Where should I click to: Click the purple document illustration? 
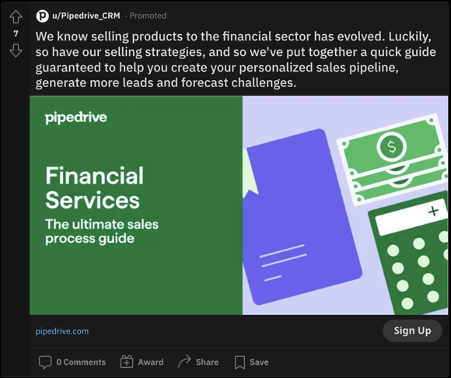(x=303, y=217)
